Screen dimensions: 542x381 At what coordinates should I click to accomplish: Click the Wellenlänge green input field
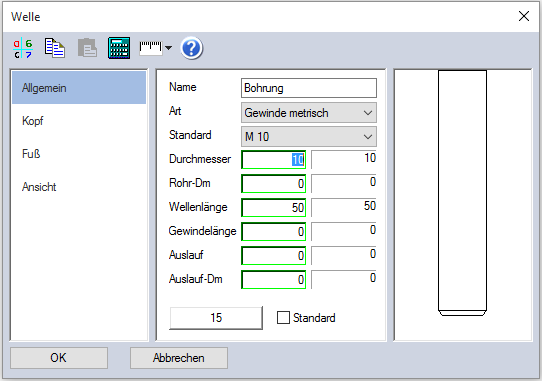tap(273, 207)
